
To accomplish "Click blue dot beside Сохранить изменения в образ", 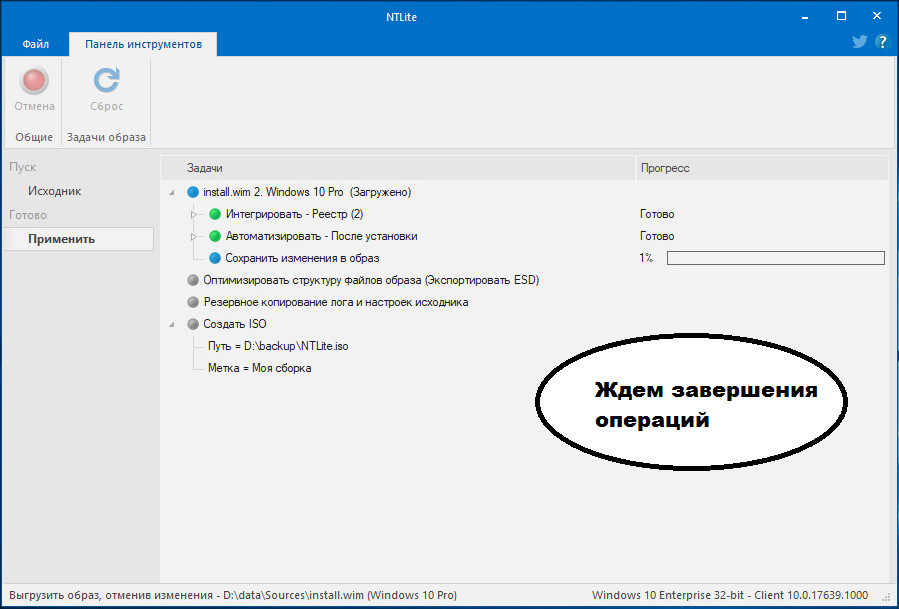I will point(215,258).
